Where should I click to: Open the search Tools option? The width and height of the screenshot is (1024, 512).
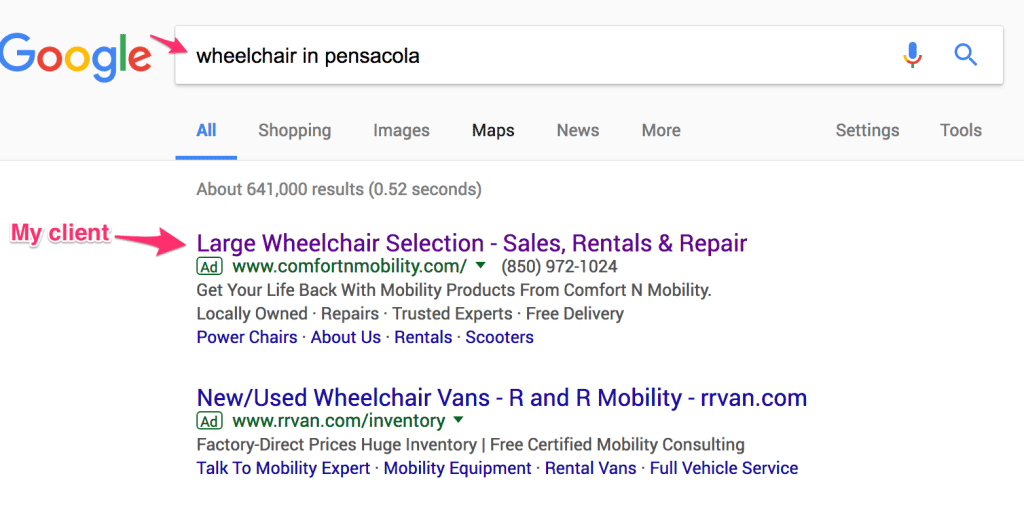click(x=961, y=131)
